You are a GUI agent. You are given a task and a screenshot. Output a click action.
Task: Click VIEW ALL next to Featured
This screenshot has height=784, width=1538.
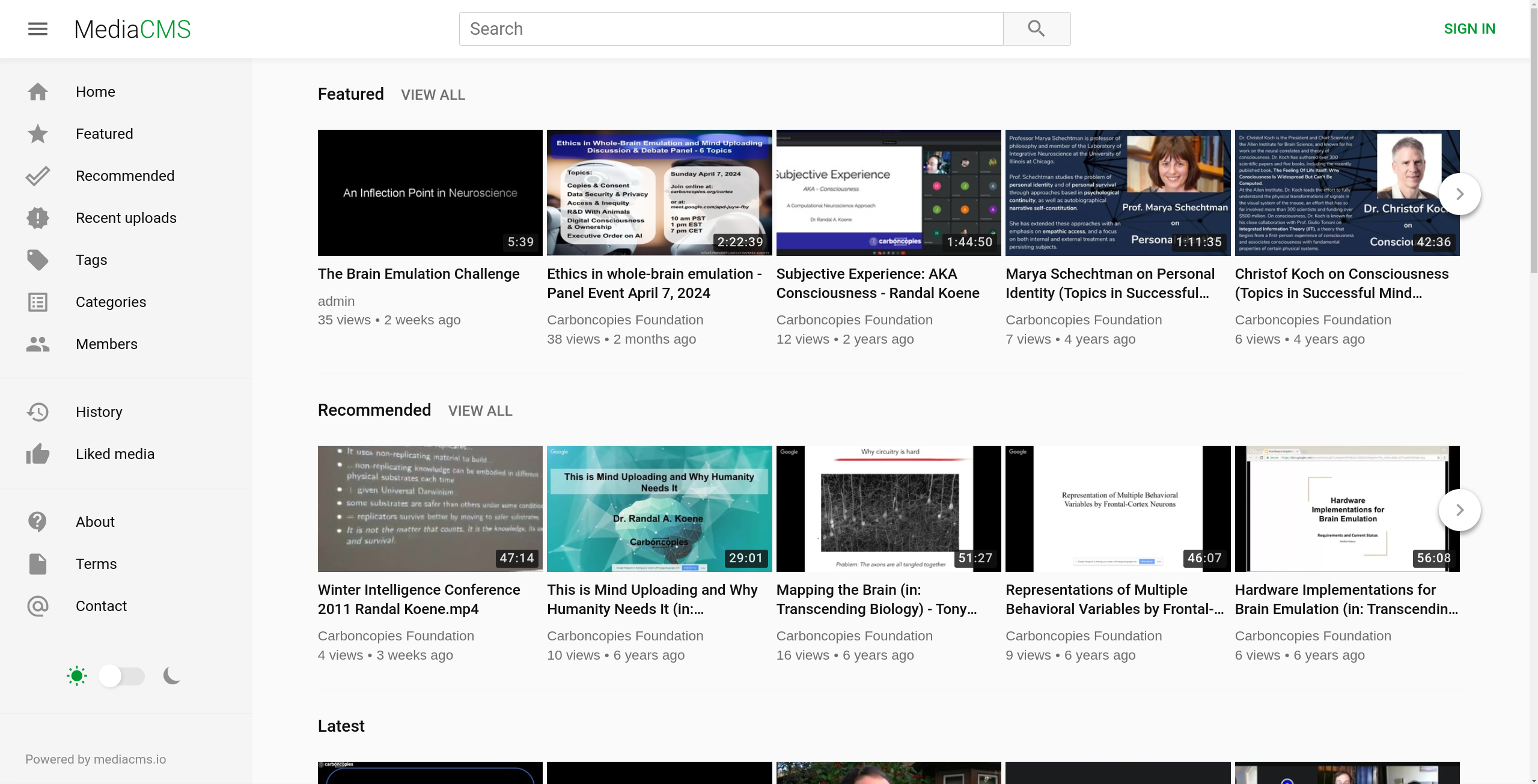click(x=433, y=95)
